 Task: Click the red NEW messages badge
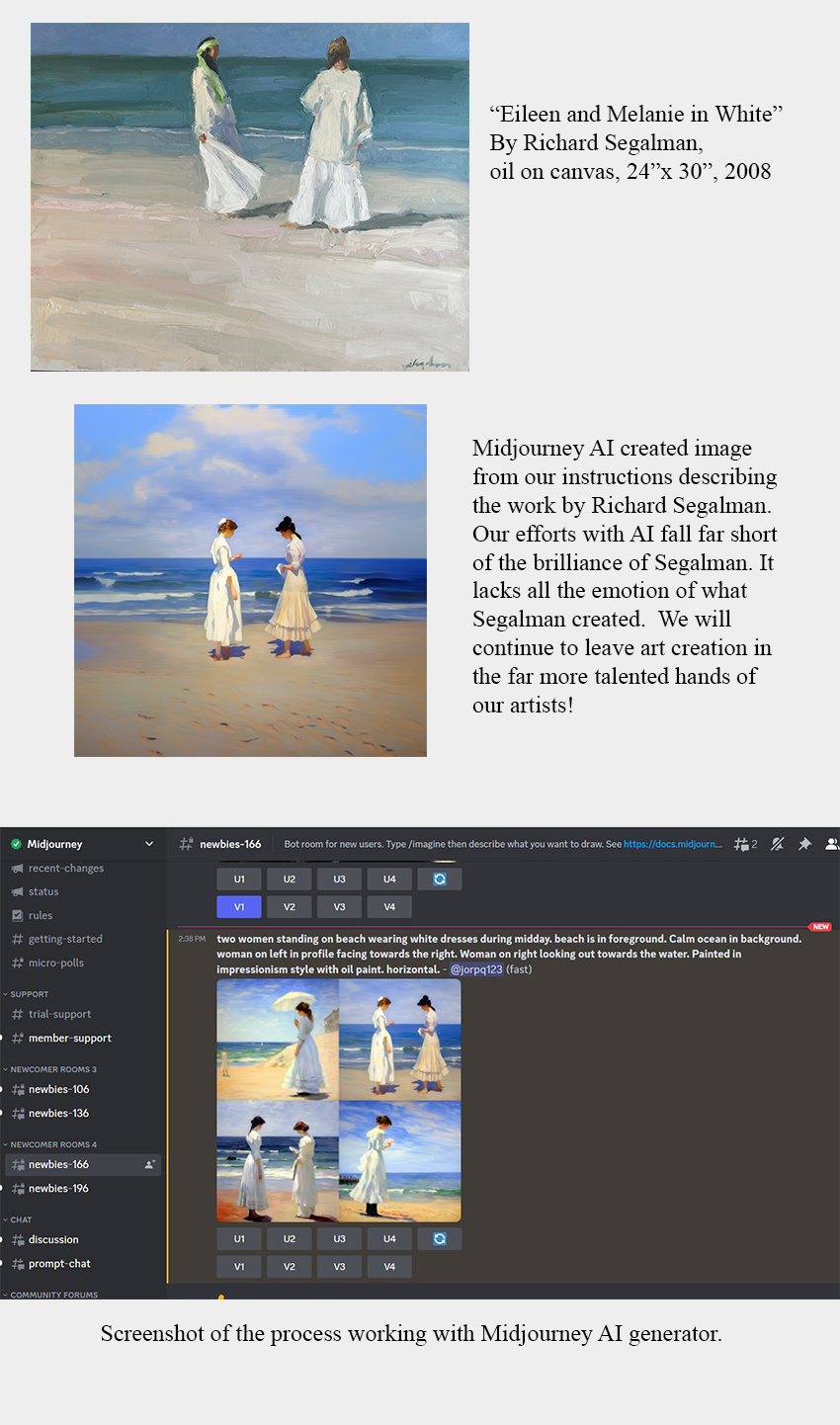click(x=820, y=927)
